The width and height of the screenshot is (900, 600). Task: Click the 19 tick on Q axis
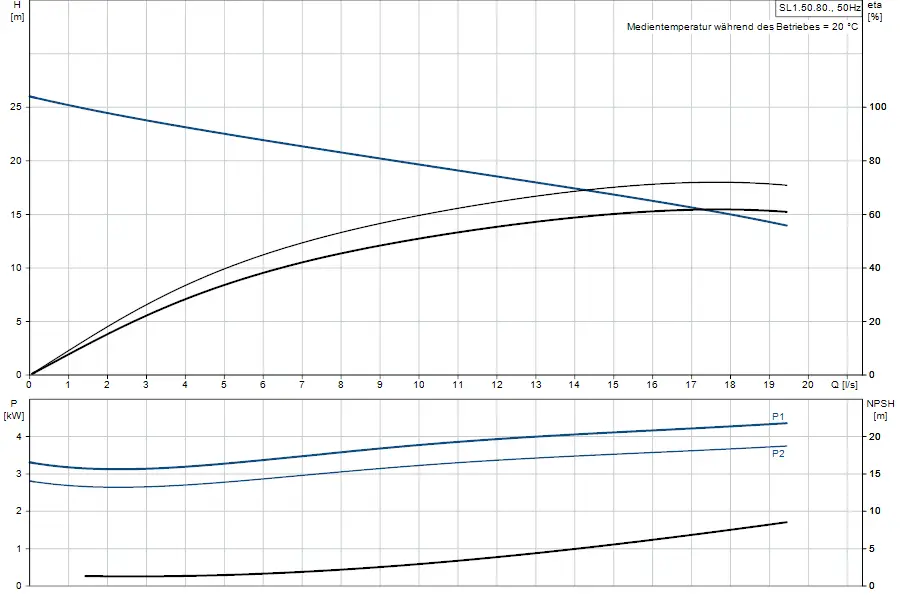[x=769, y=385]
